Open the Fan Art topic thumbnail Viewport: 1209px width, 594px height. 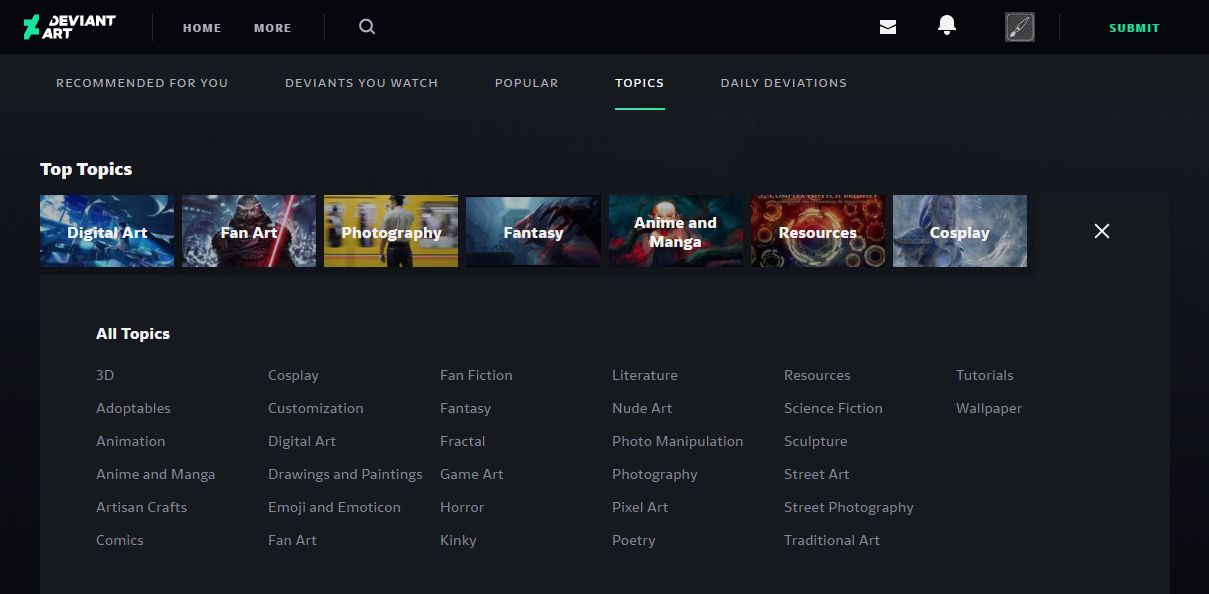click(x=249, y=231)
